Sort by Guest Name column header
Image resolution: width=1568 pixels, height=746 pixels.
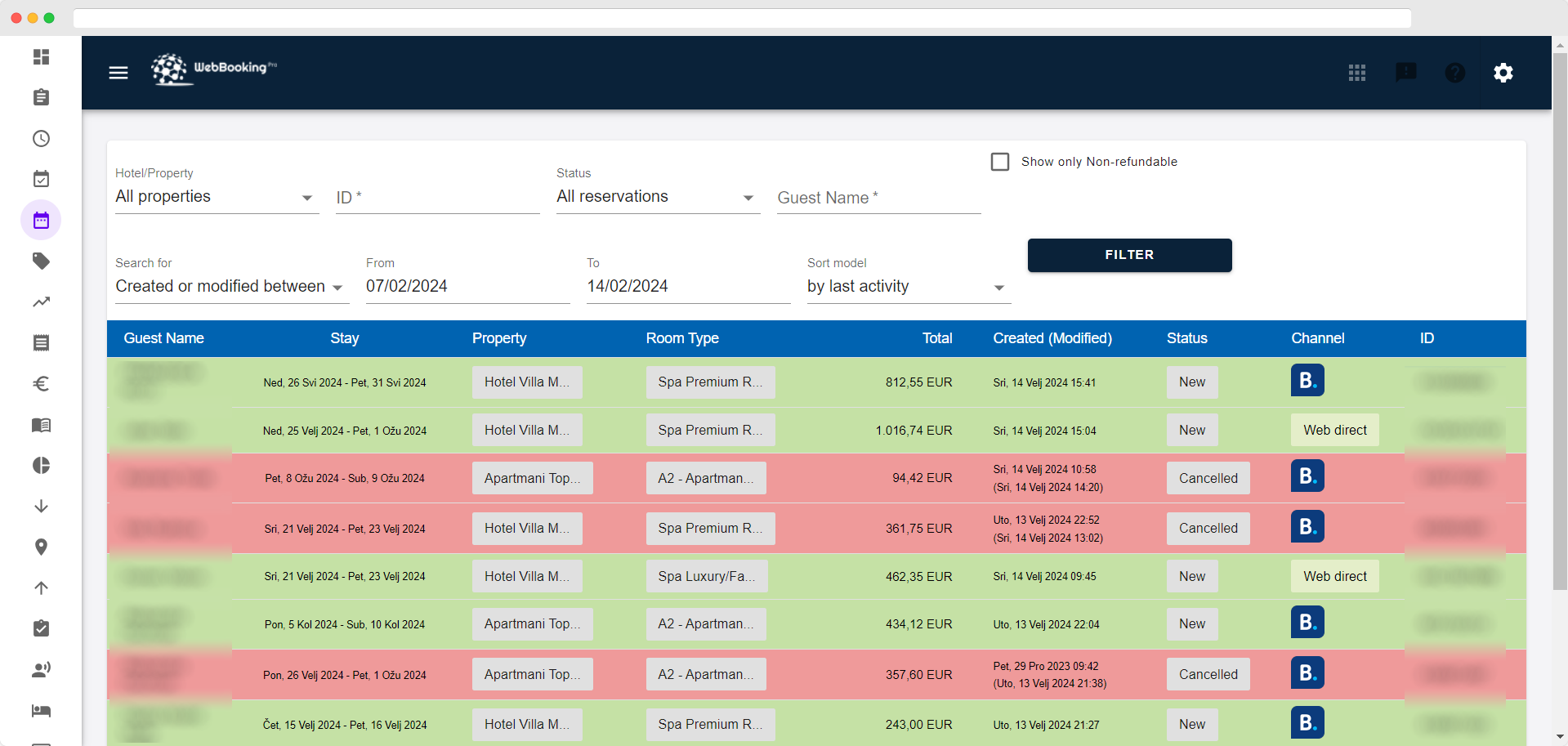pos(163,338)
